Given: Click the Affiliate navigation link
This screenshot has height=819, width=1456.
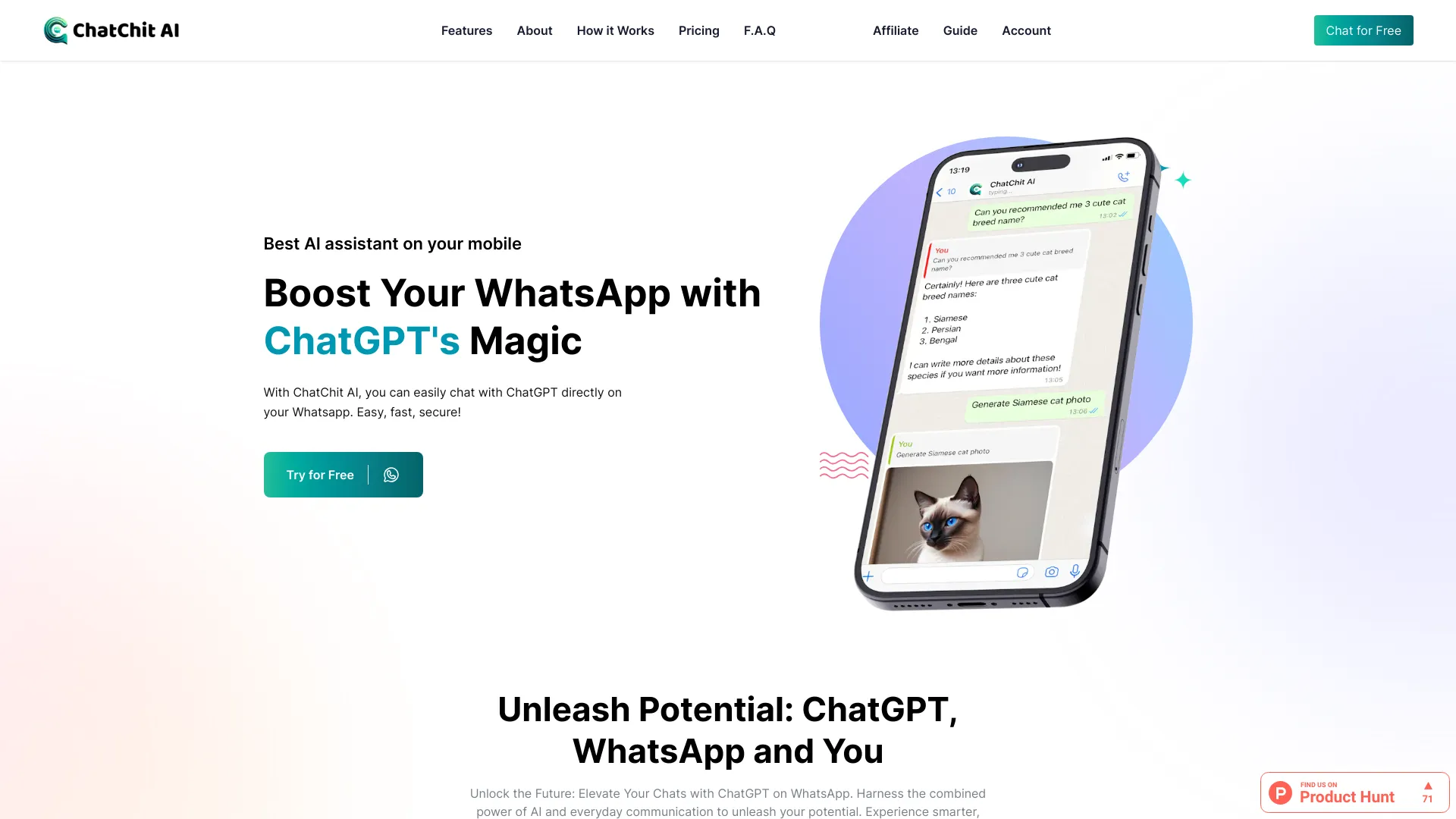Looking at the screenshot, I should [x=895, y=30].
